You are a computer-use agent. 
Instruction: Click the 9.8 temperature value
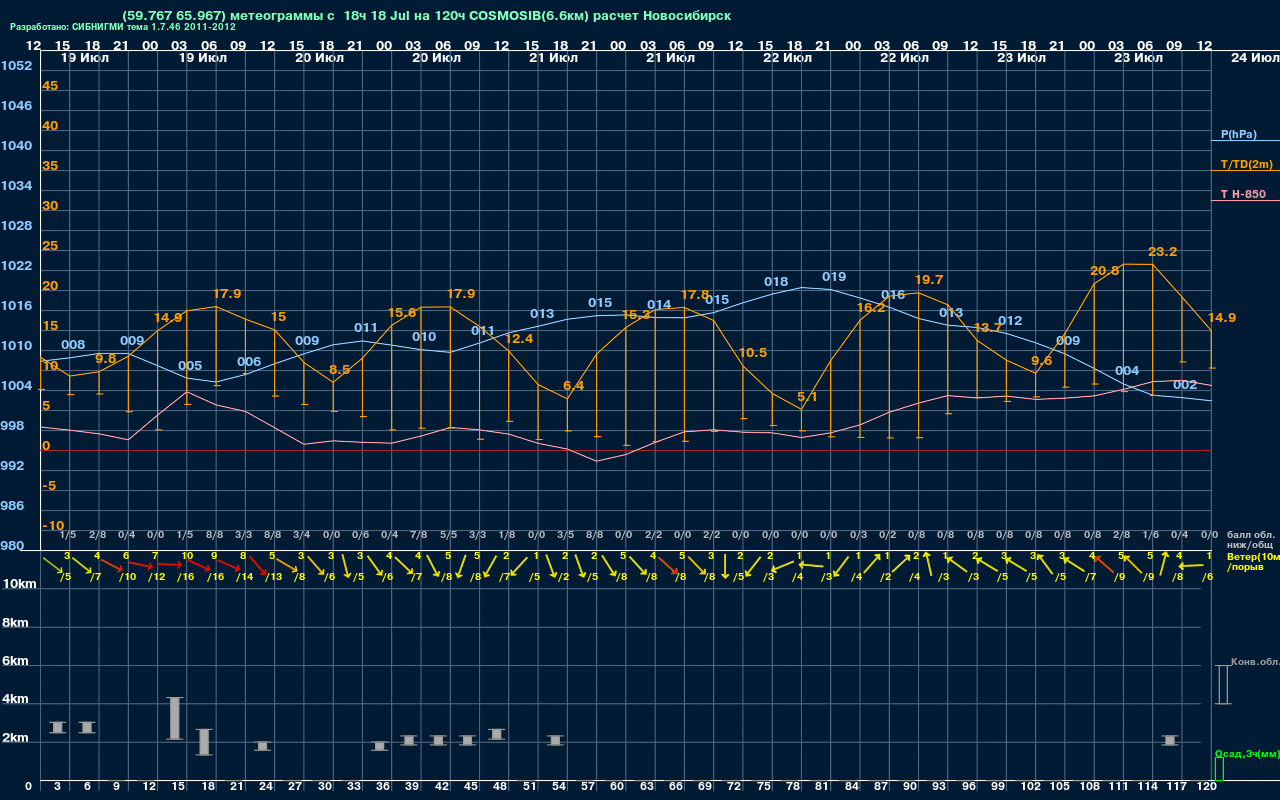pyautogui.click(x=106, y=359)
